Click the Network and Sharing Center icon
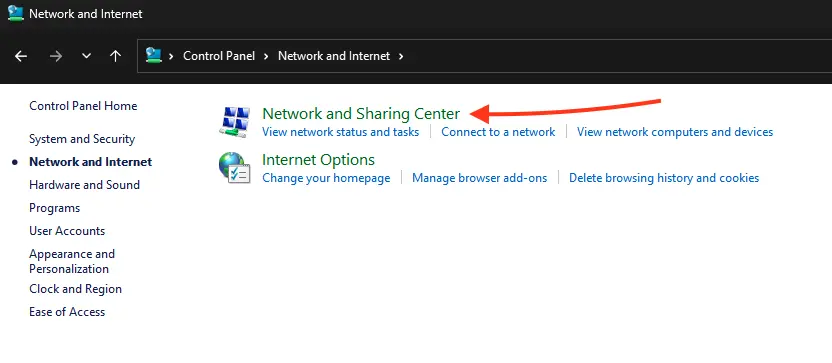This screenshot has width=832, height=363. coord(235,122)
